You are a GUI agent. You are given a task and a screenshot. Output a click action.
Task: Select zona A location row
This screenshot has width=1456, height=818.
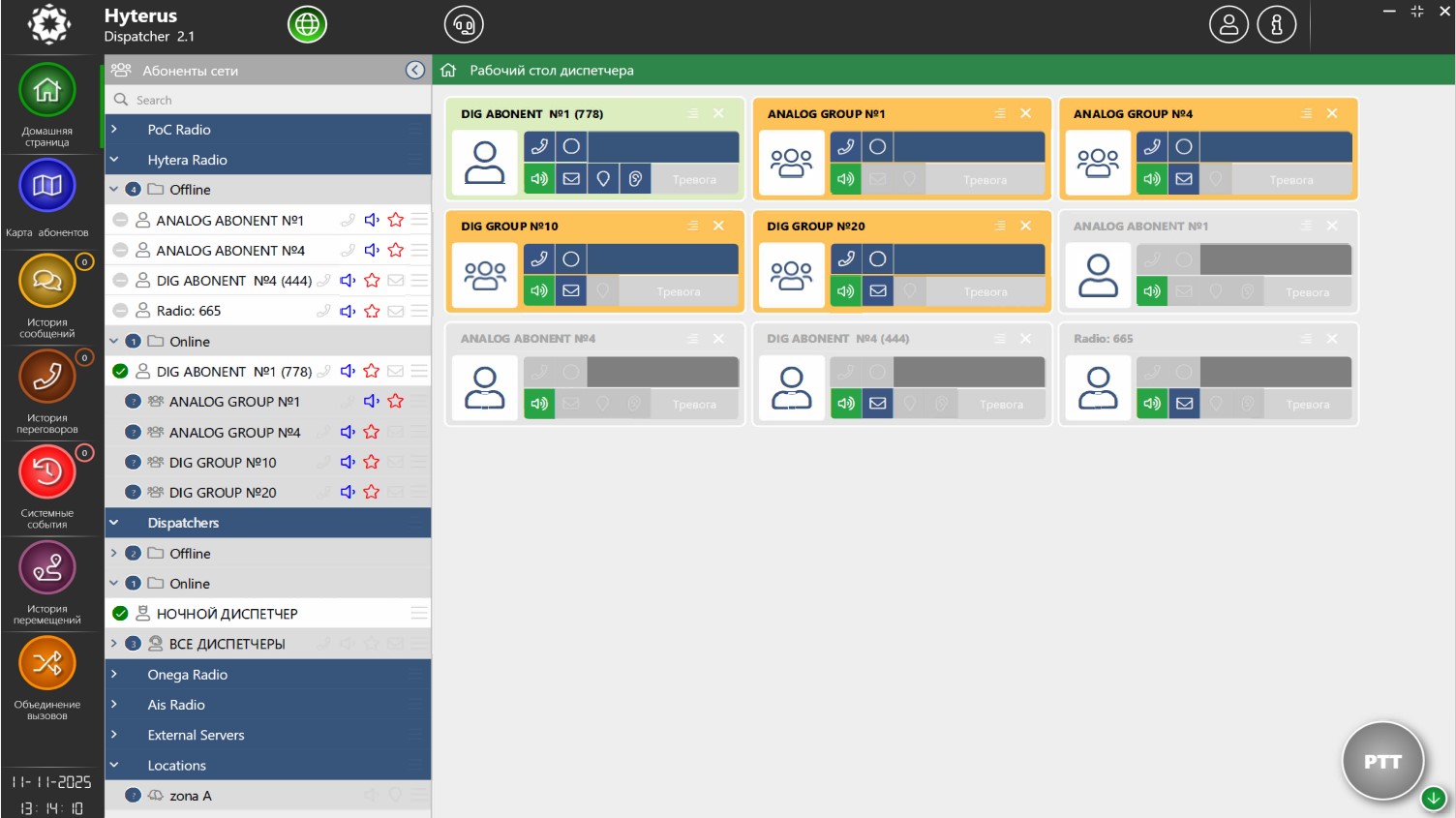(x=268, y=796)
